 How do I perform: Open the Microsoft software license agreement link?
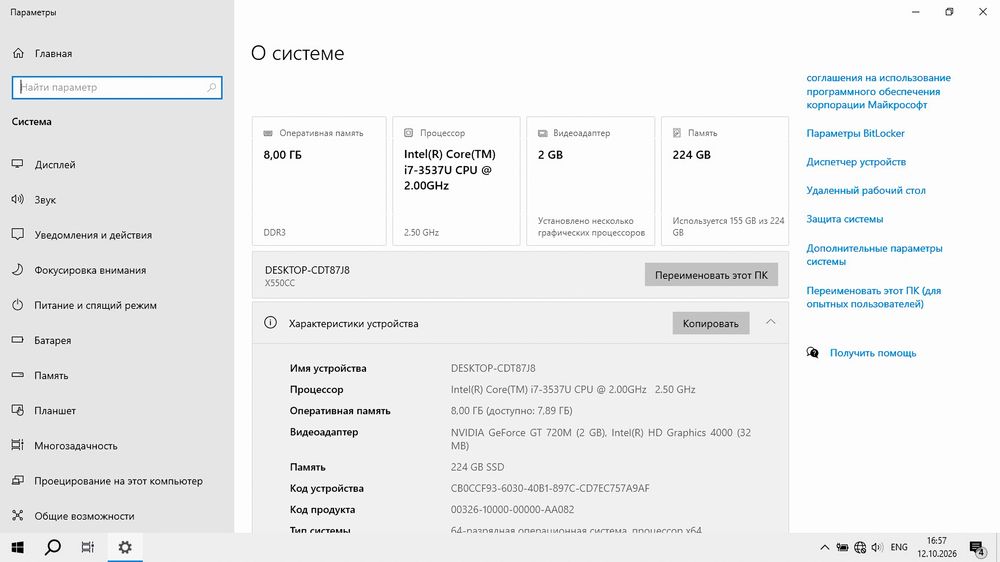(x=878, y=91)
